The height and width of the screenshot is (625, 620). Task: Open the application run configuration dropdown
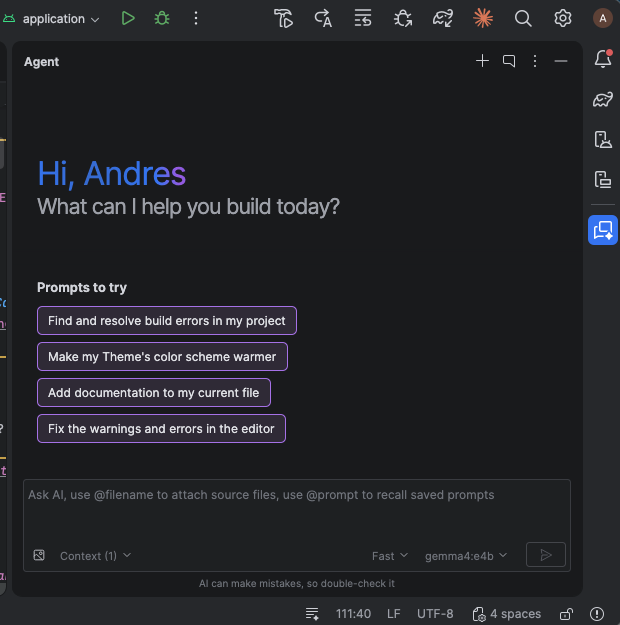51,19
